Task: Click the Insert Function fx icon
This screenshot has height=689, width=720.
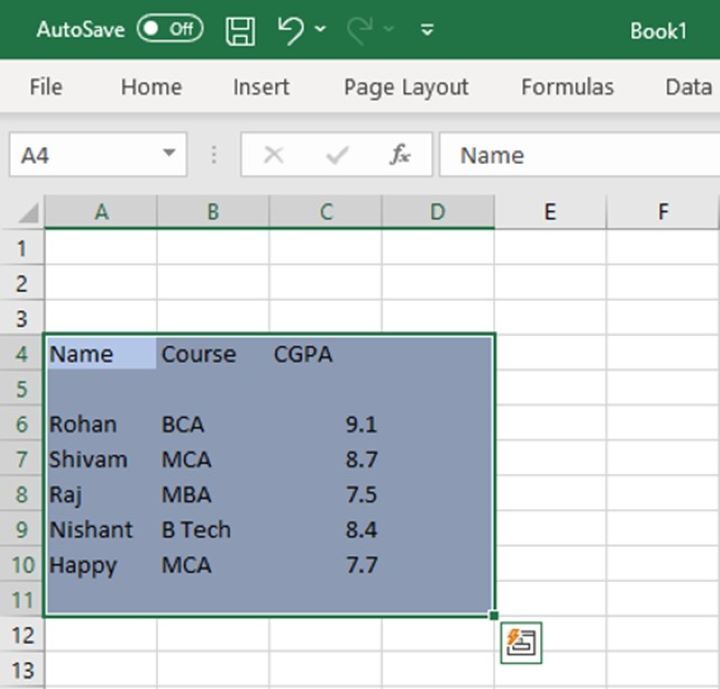Action: pos(400,155)
